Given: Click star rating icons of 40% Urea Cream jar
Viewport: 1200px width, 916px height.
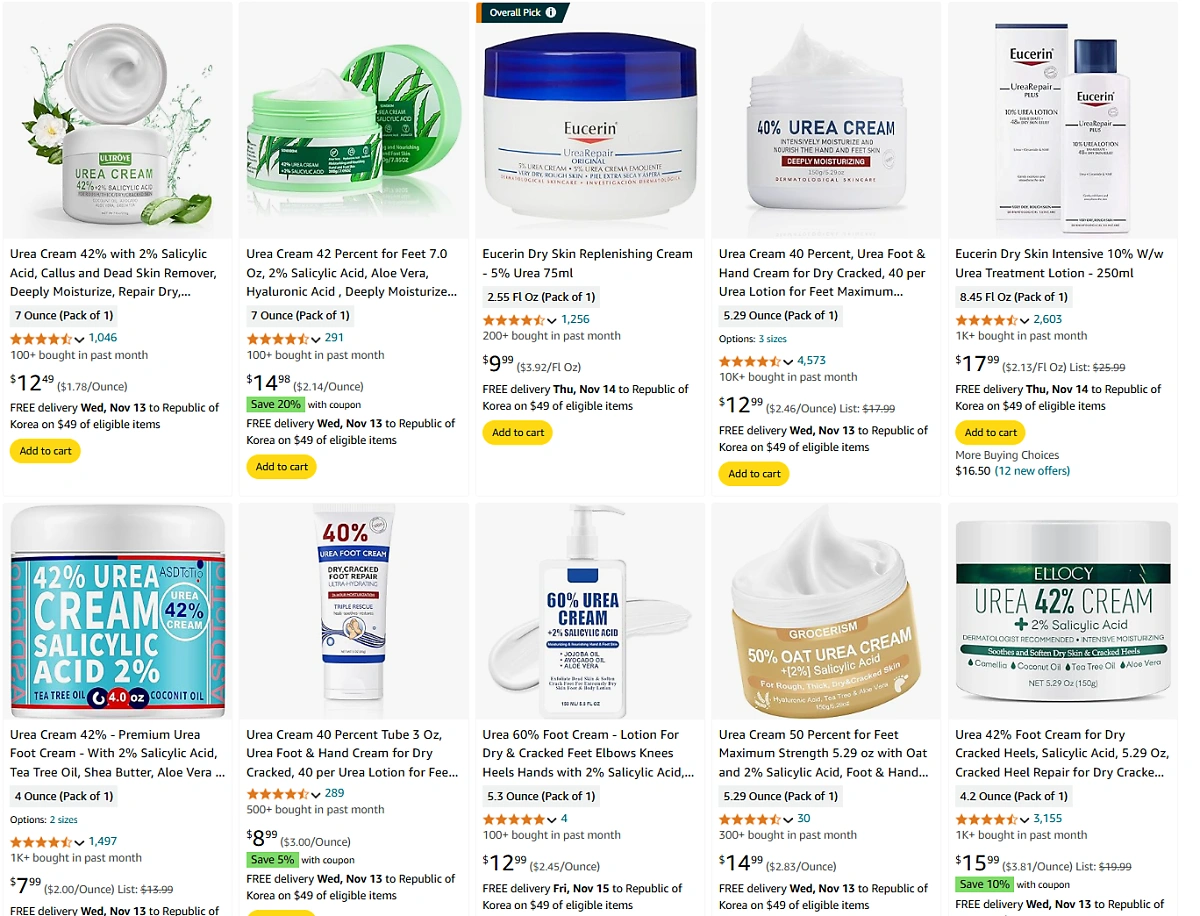Looking at the screenshot, I should pyautogui.click(x=750, y=361).
